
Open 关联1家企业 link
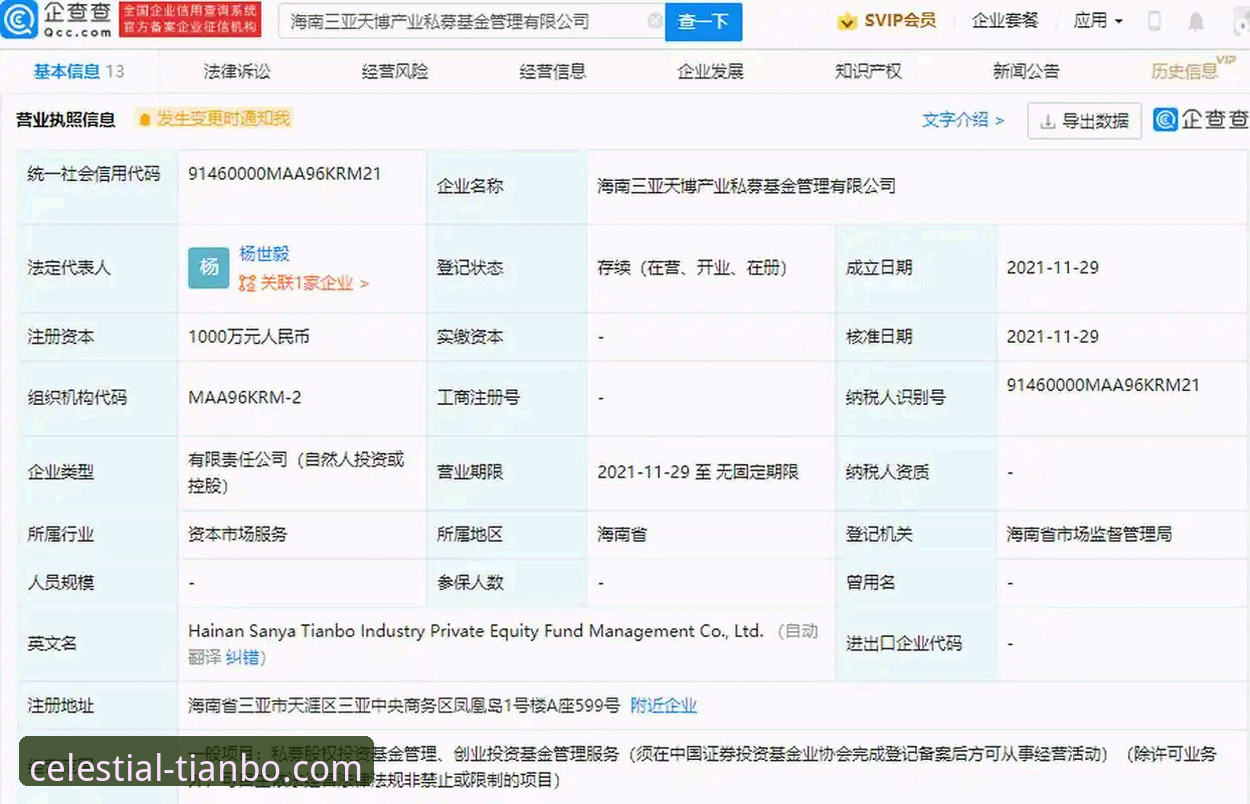pyautogui.click(x=304, y=283)
